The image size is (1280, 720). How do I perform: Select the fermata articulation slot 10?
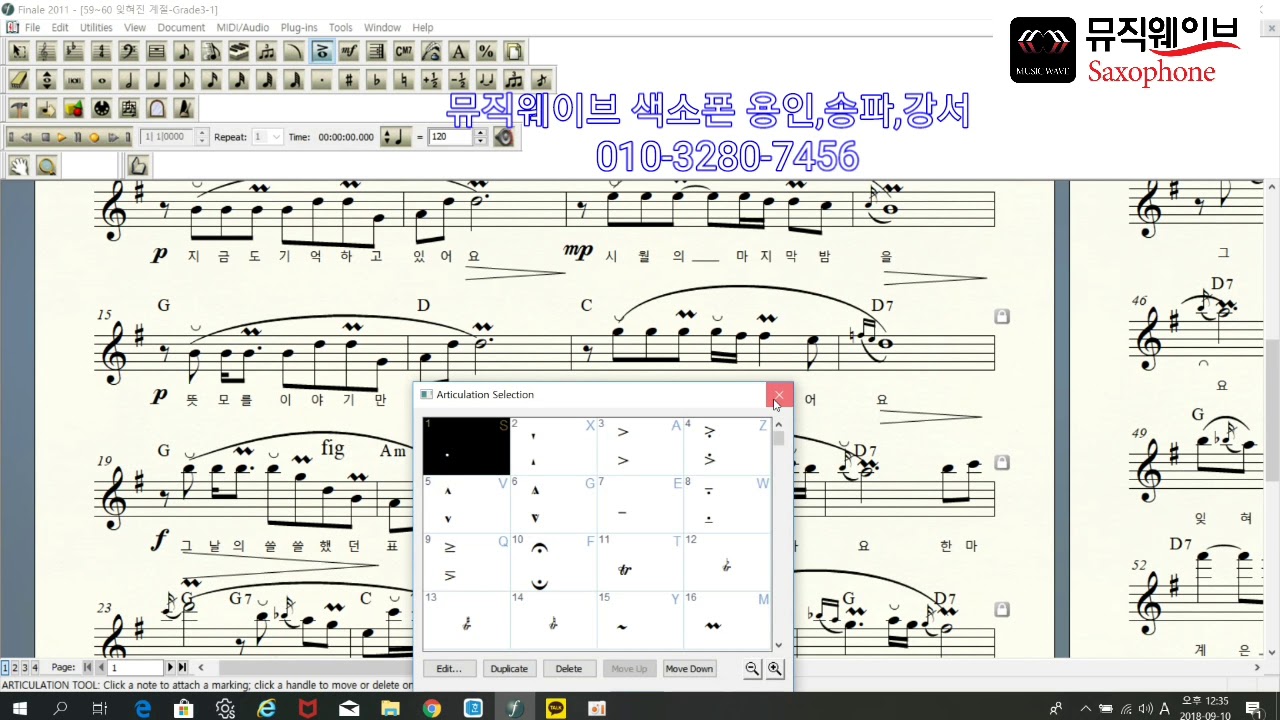click(x=553, y=562)
